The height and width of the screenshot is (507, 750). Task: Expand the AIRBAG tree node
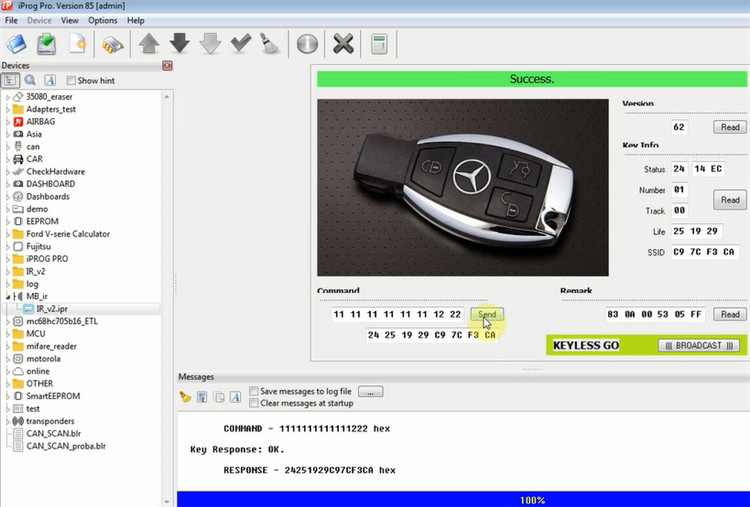click(8, 122)
